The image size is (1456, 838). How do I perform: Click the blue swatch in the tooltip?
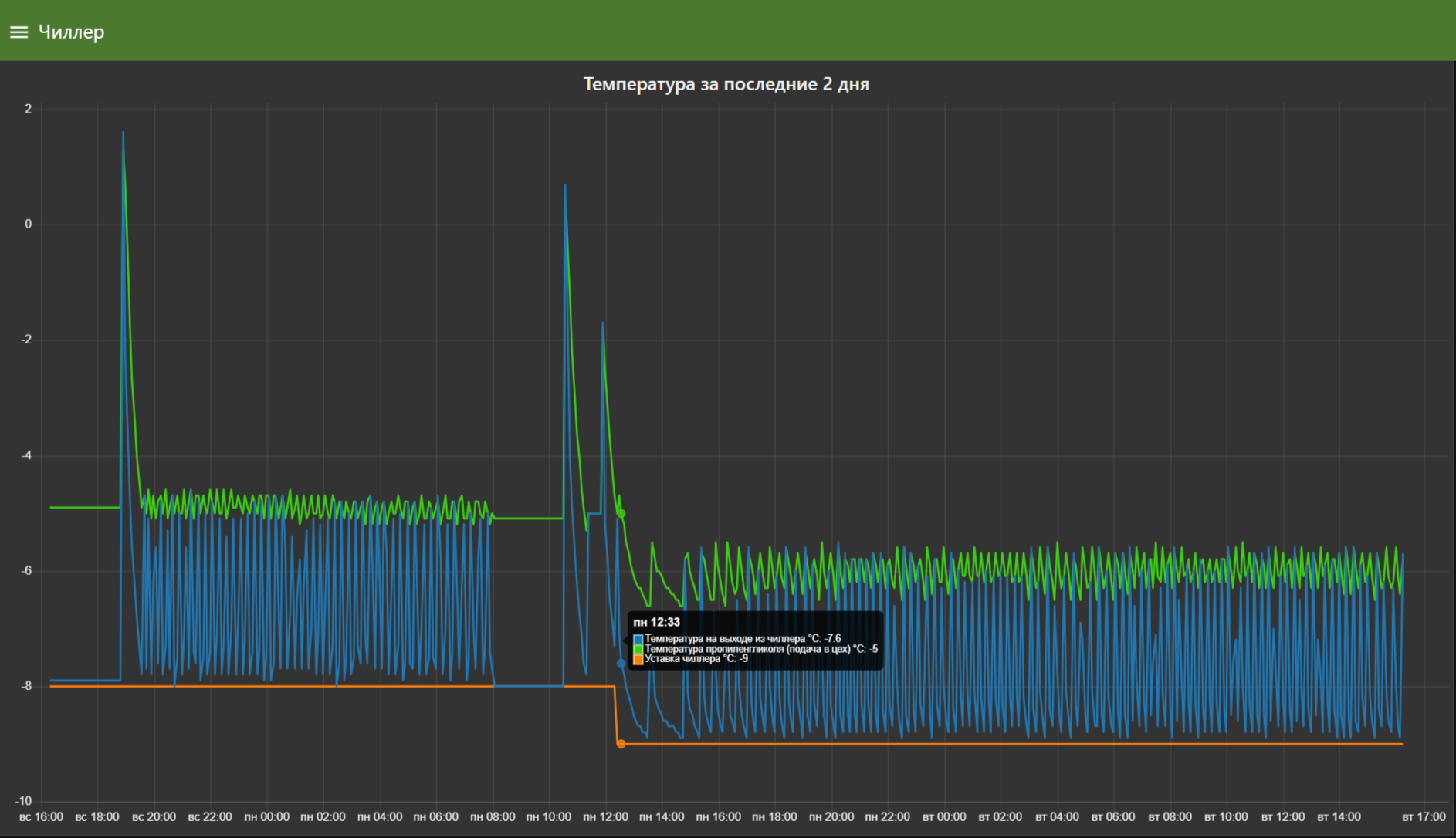click(638, 639)
